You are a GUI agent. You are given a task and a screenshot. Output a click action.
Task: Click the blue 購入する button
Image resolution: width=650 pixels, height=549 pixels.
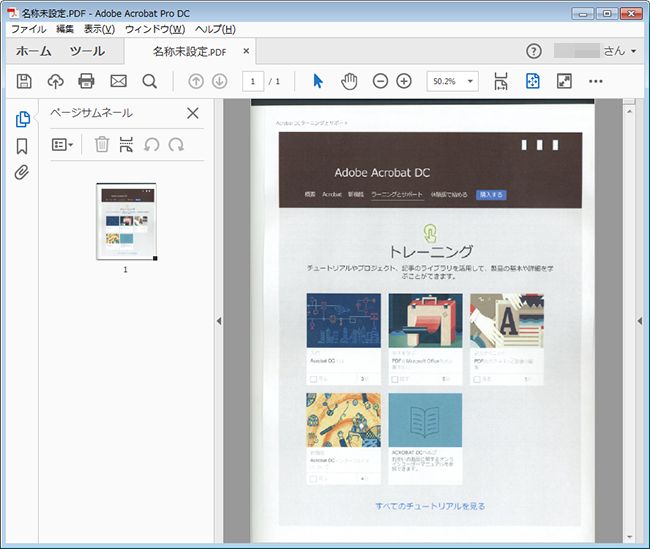click(x=491, y=194)
